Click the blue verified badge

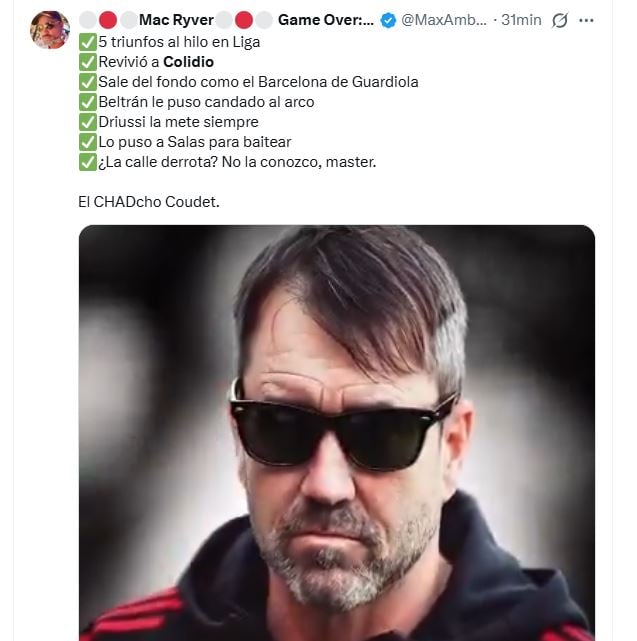coord(388,20)
